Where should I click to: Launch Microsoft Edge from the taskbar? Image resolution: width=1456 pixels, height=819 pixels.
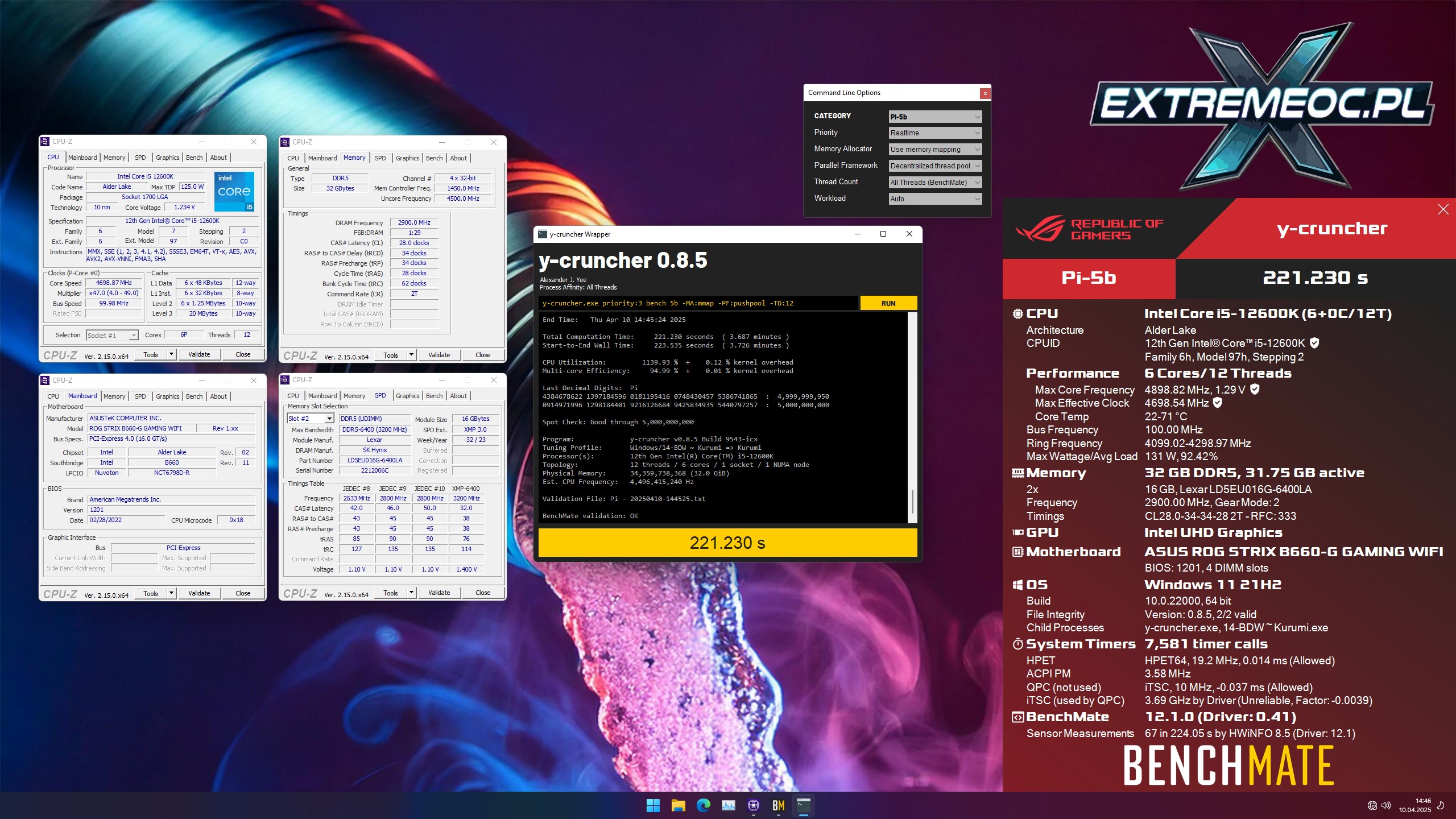pos(704,805)
